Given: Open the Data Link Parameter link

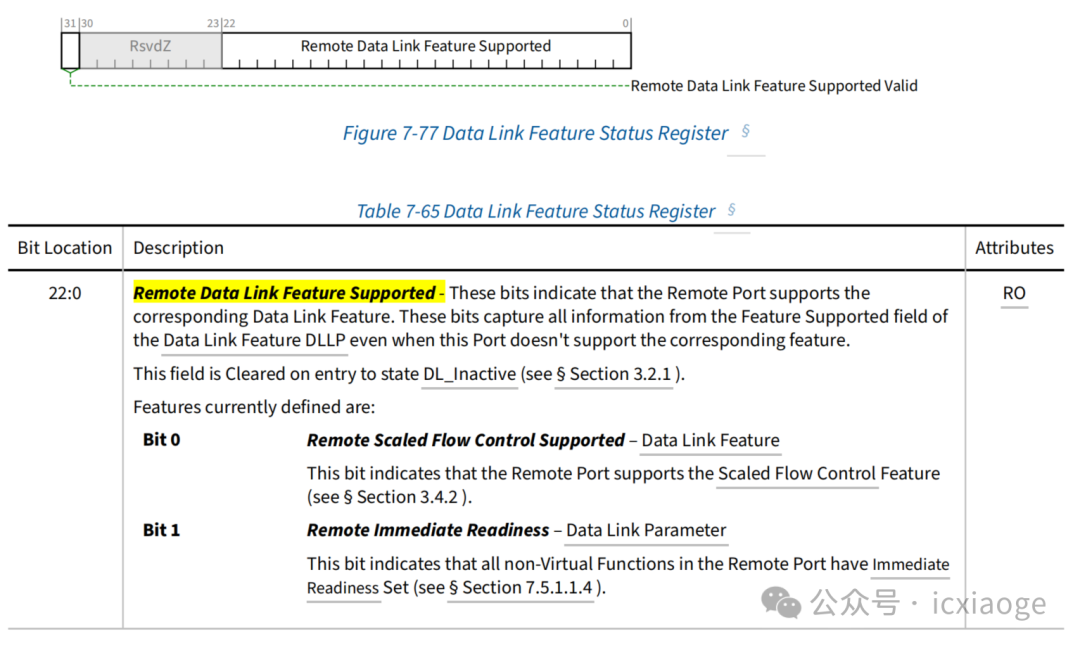Looking at the screenshot, I should pos(646,530).
